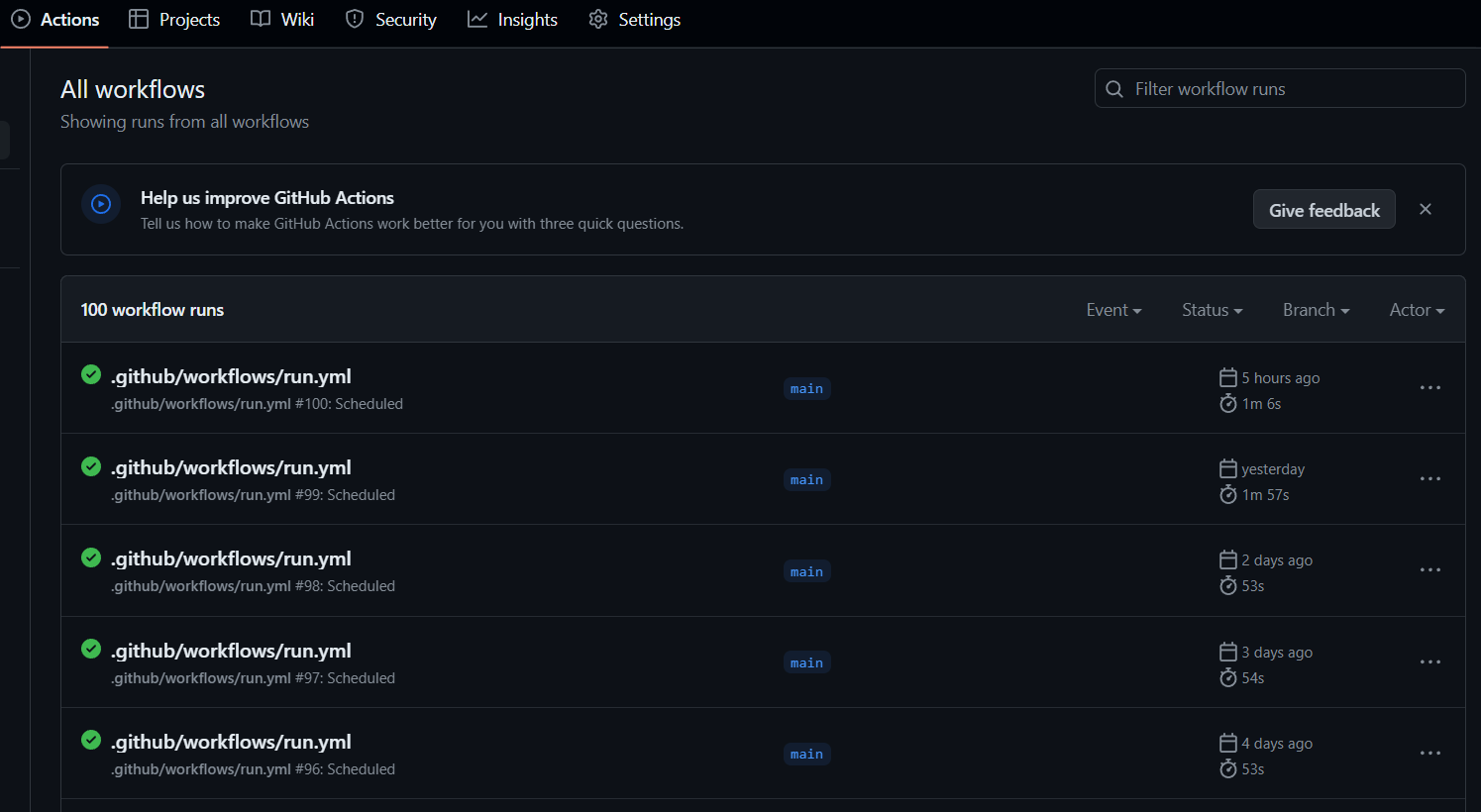Image resolution: width=1481 pixels, height=812 pixels.
Task: Click the Filter workflow runs input field
Action: [x=1279, y=88]
